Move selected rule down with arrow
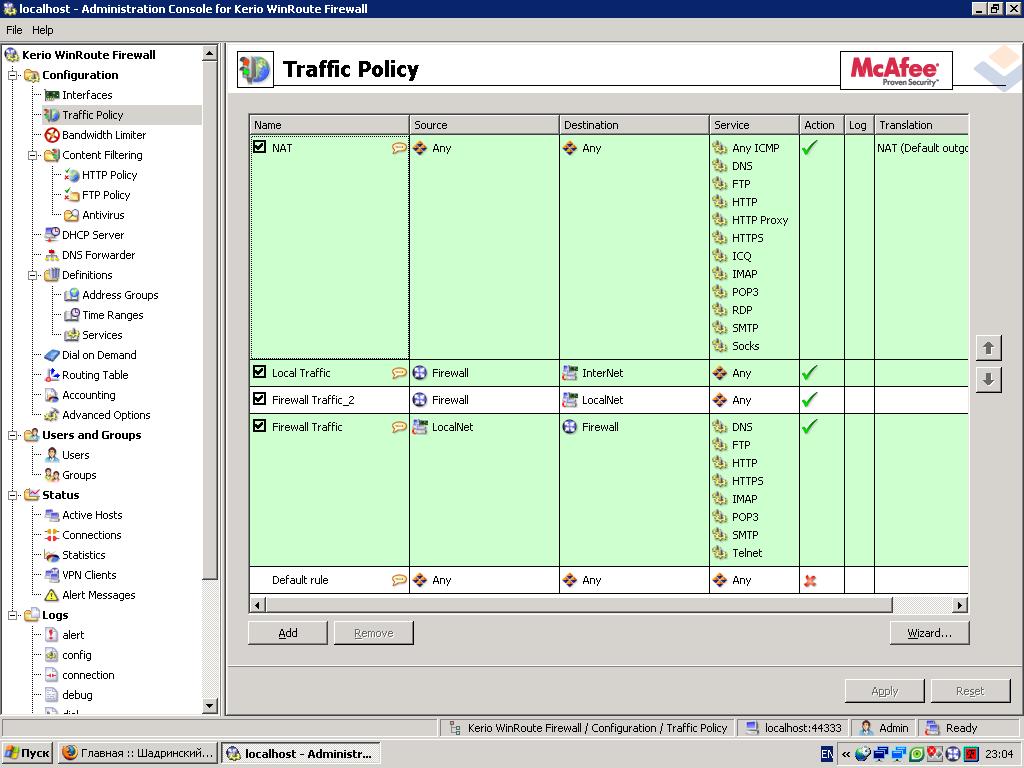This screenshot has width=1024, height=768. [x=988, y=379]
